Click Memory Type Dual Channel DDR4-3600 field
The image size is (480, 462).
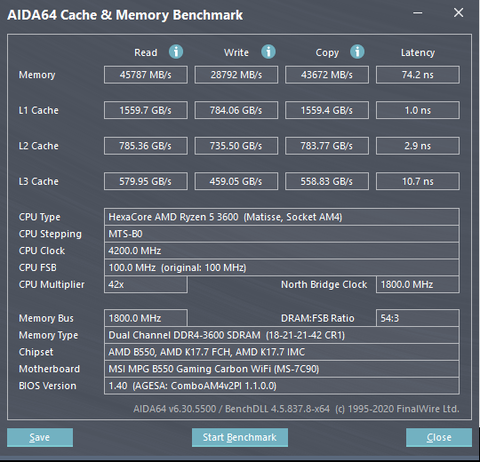(x=282, y=335)
